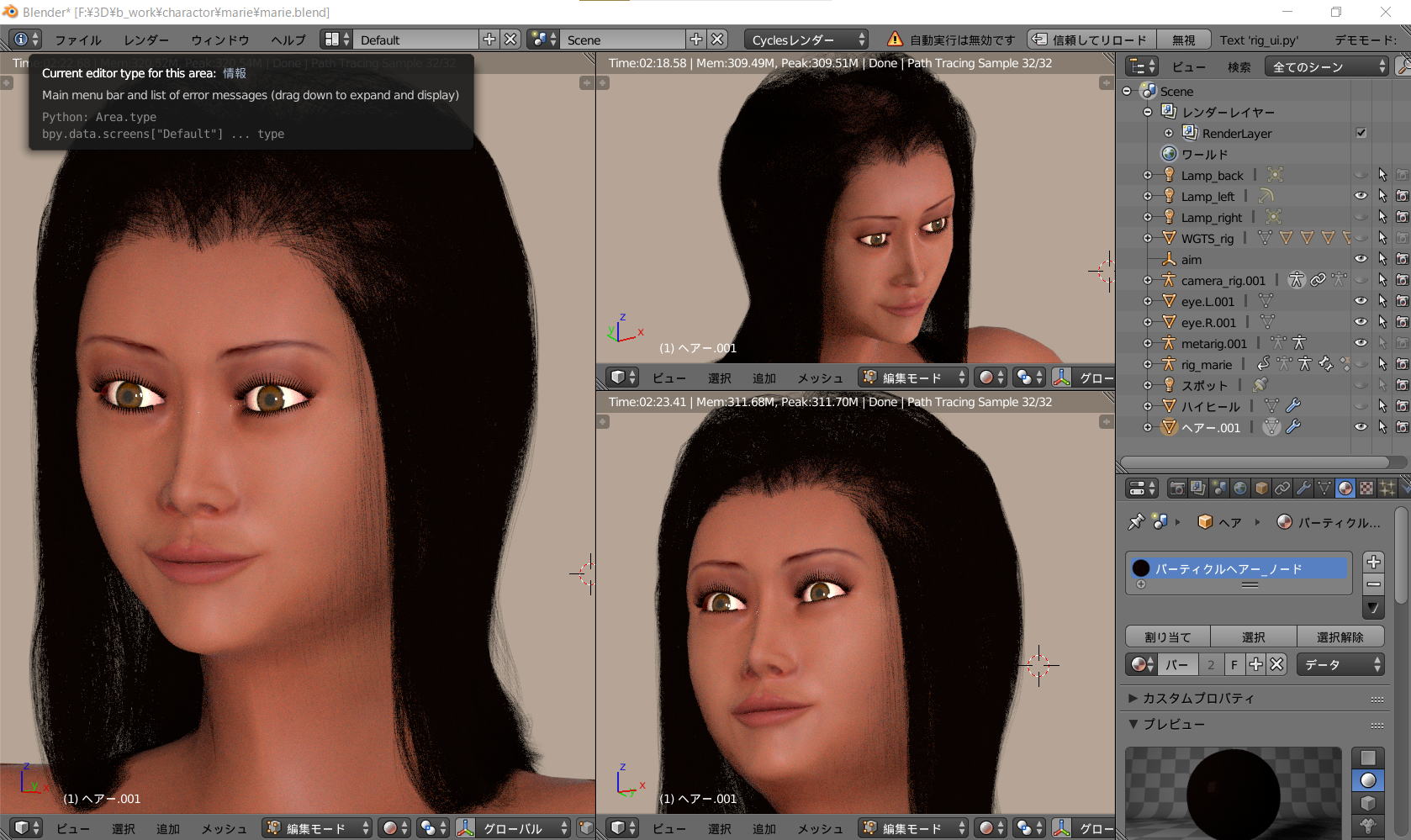Image resolution: width=1411 pixels, height=840 pixels.
Task: Open the レンダー (Render) menu
Action: 145,40
